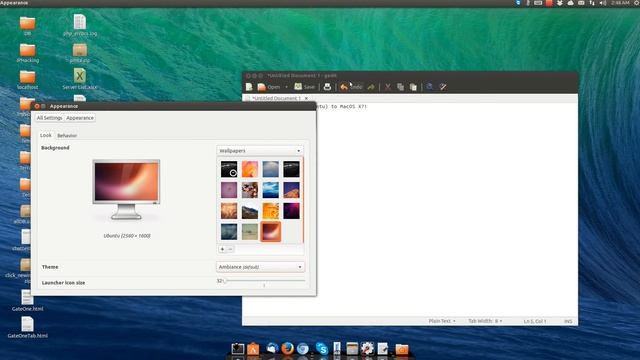640x360 pixels.
Task: Switch to the Behavior tab
Action: [67, 136]
